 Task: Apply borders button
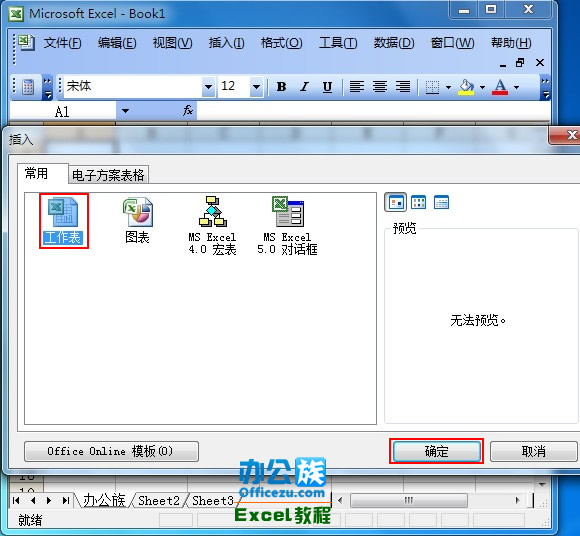click(432, 87)
